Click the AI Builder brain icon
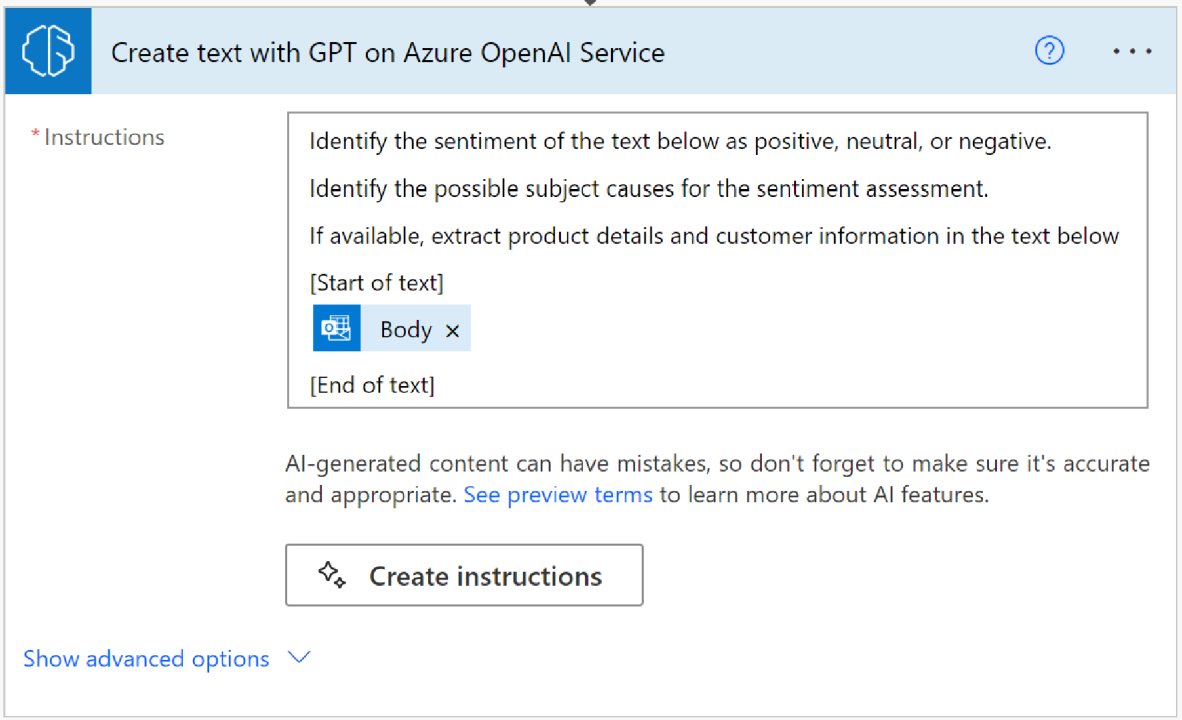Screen dimensions: 1182x720 48,52
